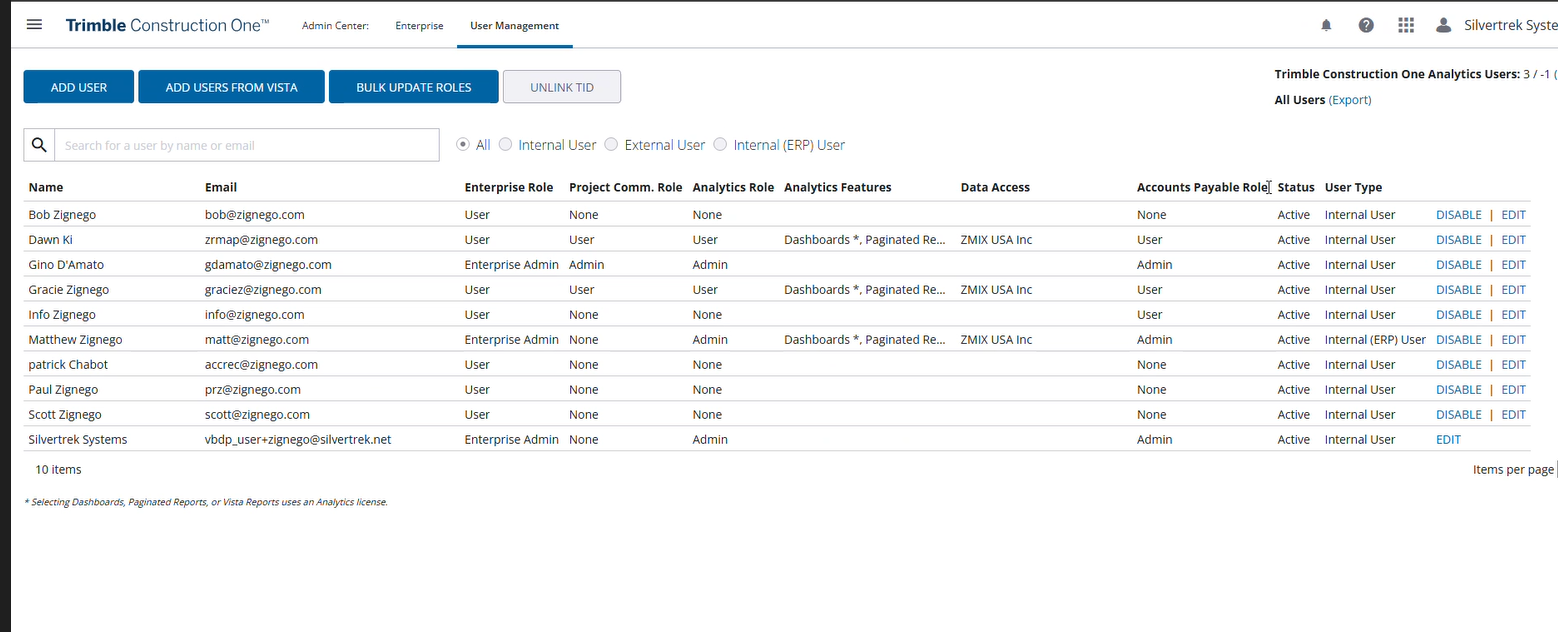Edit Info Zignego's user record
Screen dimensions: 1558x632
(x=1514, y=315)
